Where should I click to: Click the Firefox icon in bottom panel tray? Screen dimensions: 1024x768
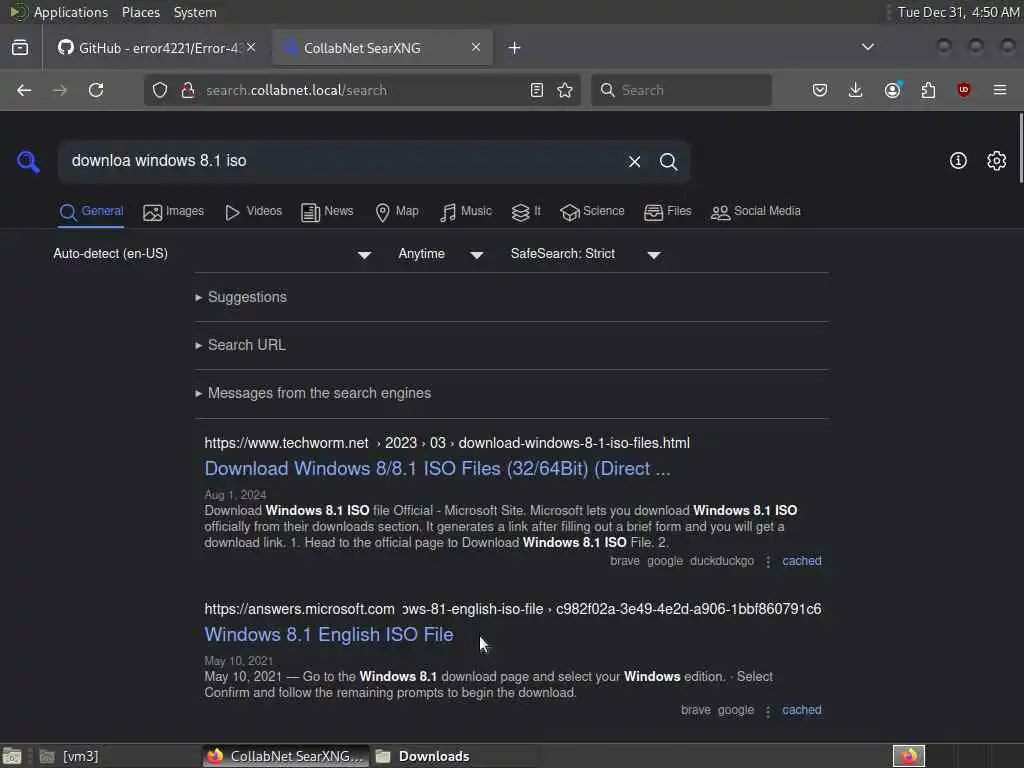[908, 756]
